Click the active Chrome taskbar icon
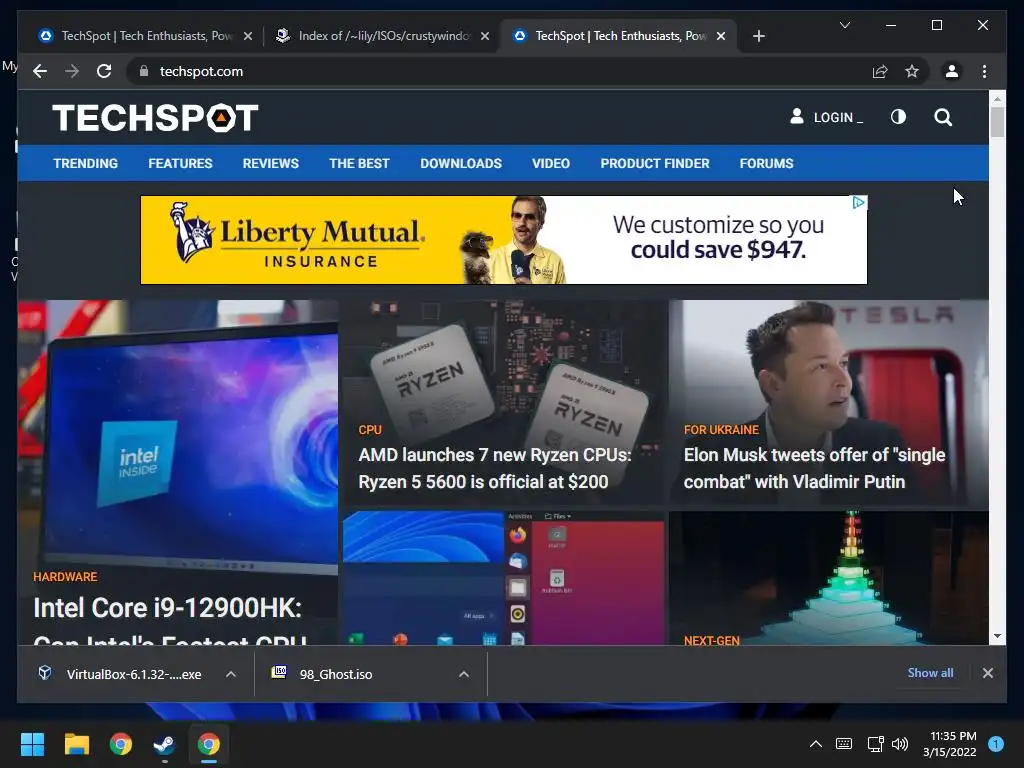 pos(208,744)
